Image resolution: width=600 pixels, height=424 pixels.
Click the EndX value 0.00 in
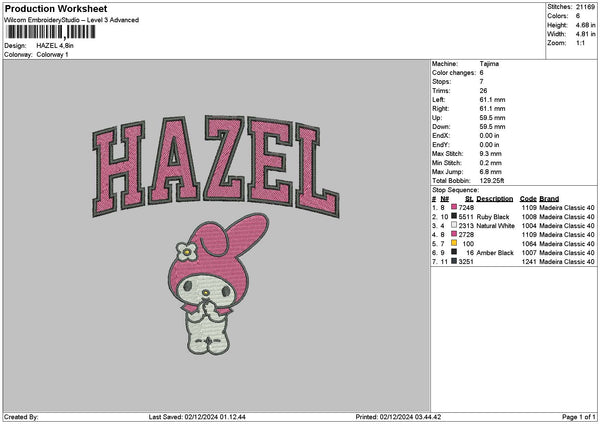(x=489, y=136)
